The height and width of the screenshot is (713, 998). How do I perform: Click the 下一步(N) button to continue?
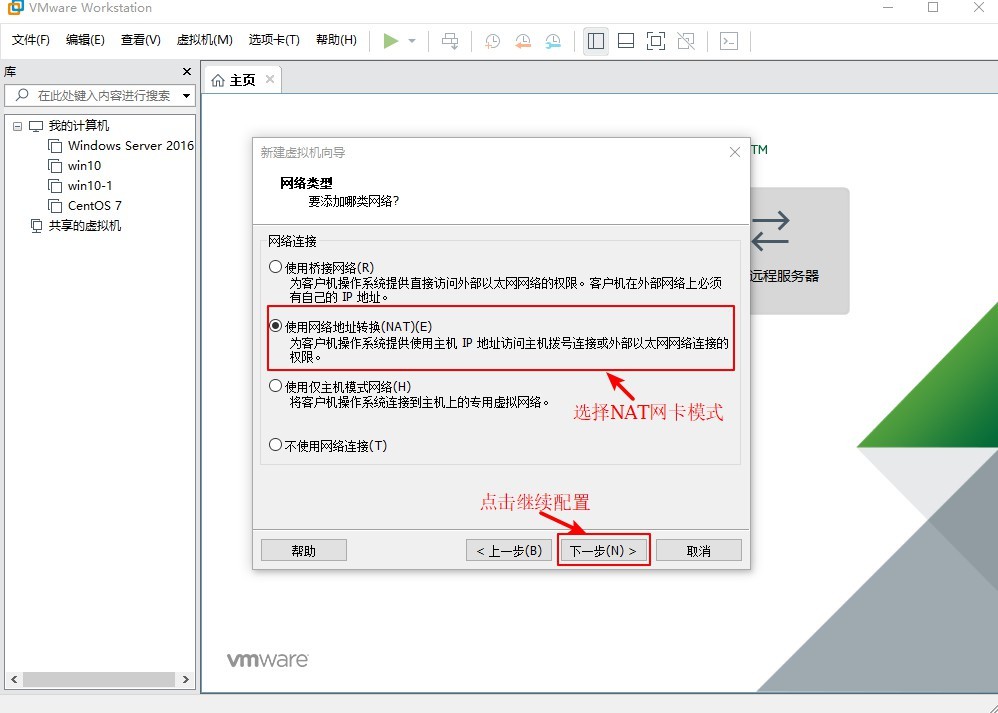(x=603, y=549)
